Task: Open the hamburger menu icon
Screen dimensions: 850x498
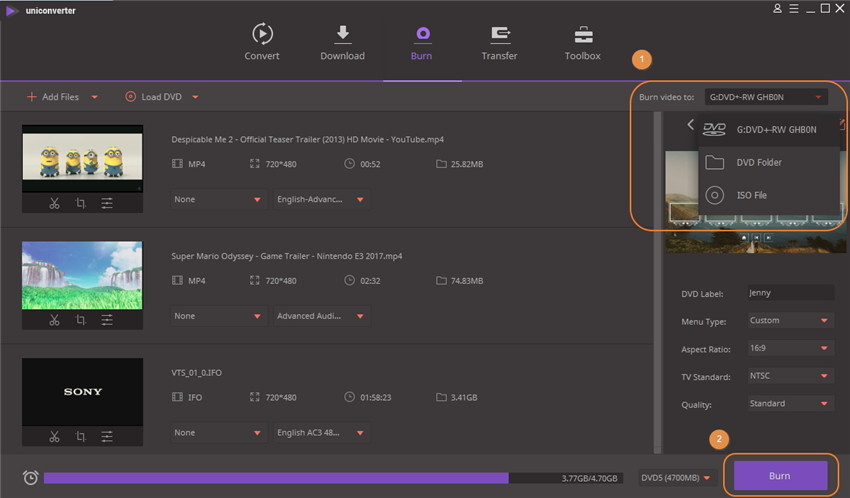Action: point(794,9)
